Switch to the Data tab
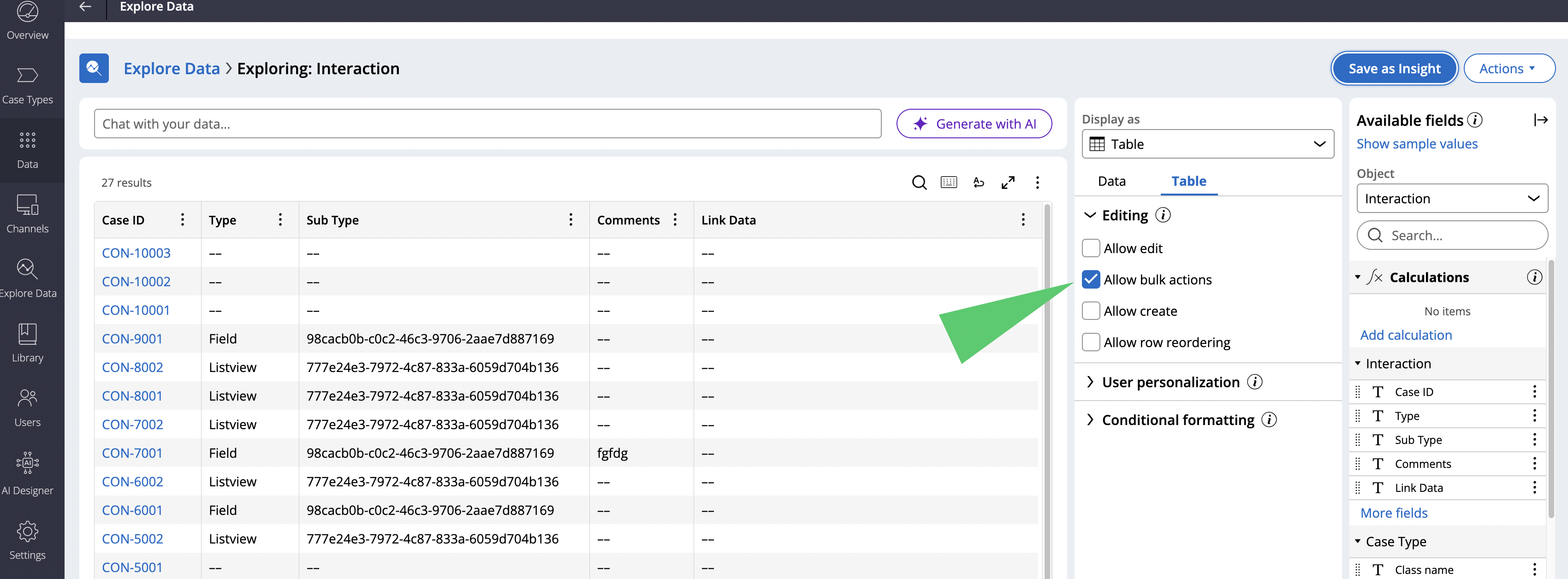 1111,181
